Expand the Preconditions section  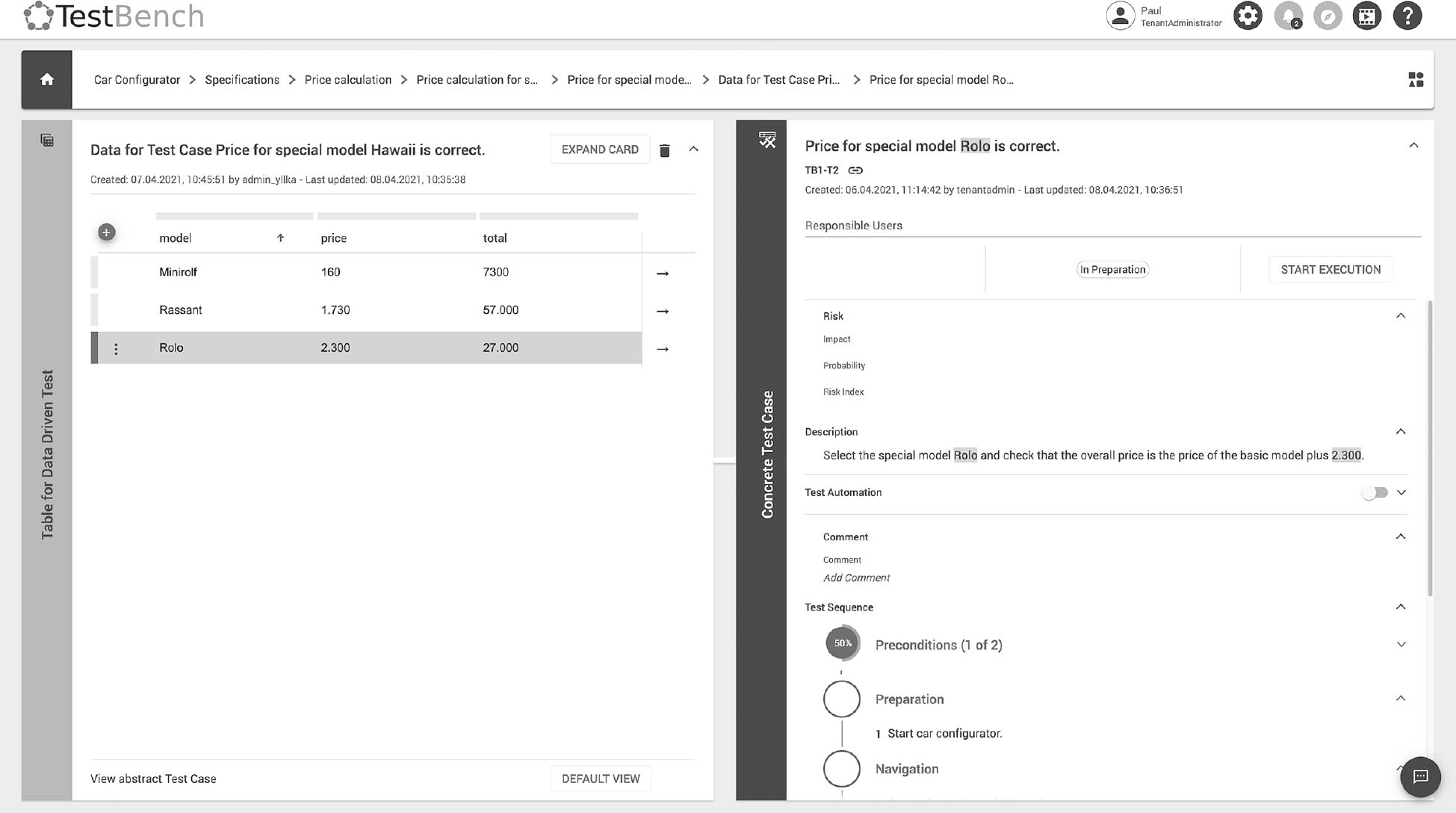pyautogui.click(x=1401, y=644)
